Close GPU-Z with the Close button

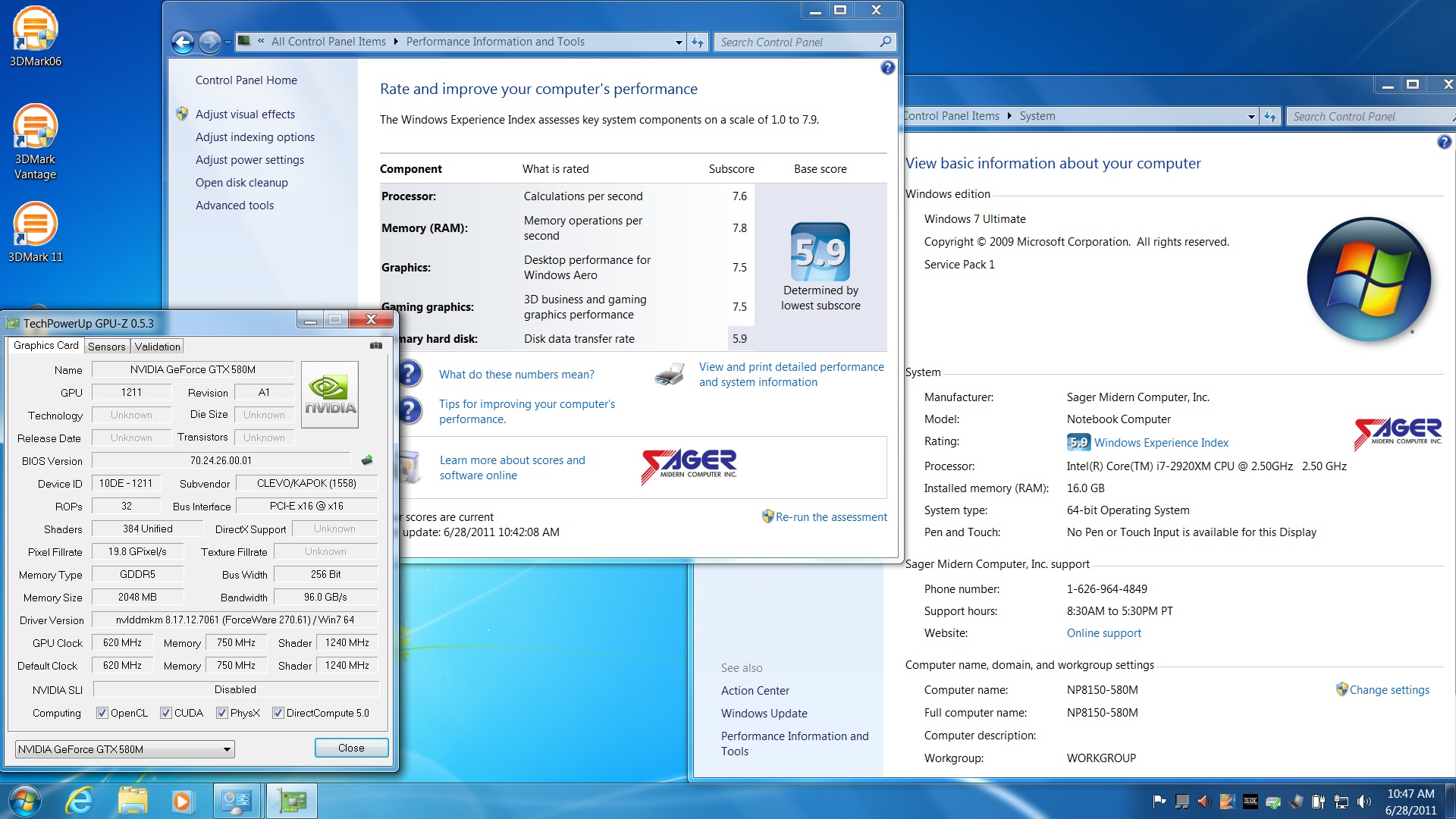(351, 748)
